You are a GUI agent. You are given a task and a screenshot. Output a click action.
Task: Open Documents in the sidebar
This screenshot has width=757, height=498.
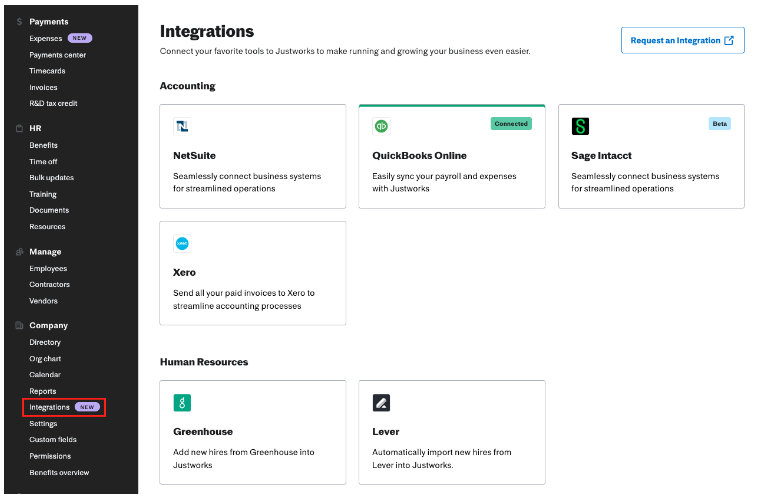click(x=49, y=210)
